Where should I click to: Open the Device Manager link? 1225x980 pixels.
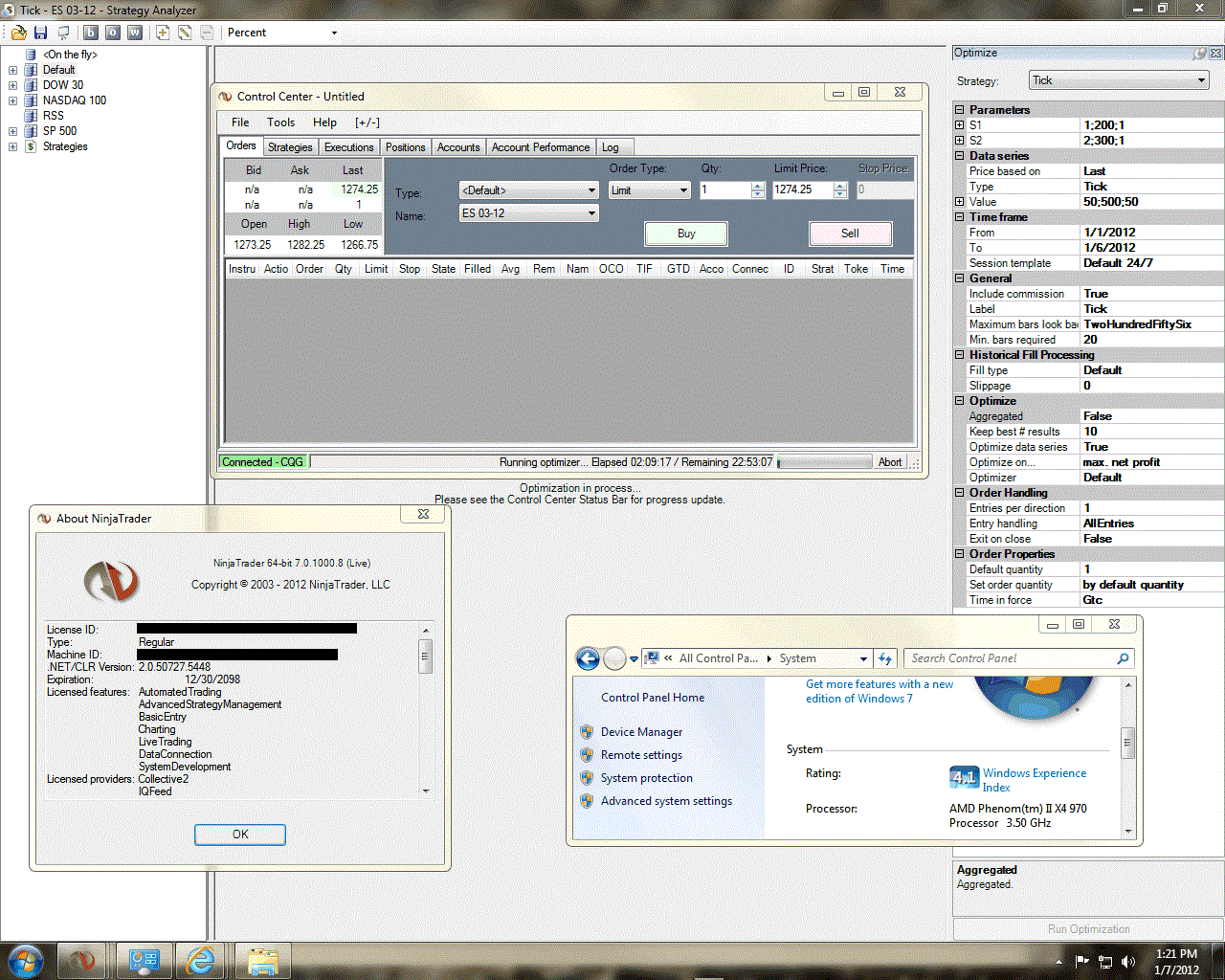coord(641,732)
